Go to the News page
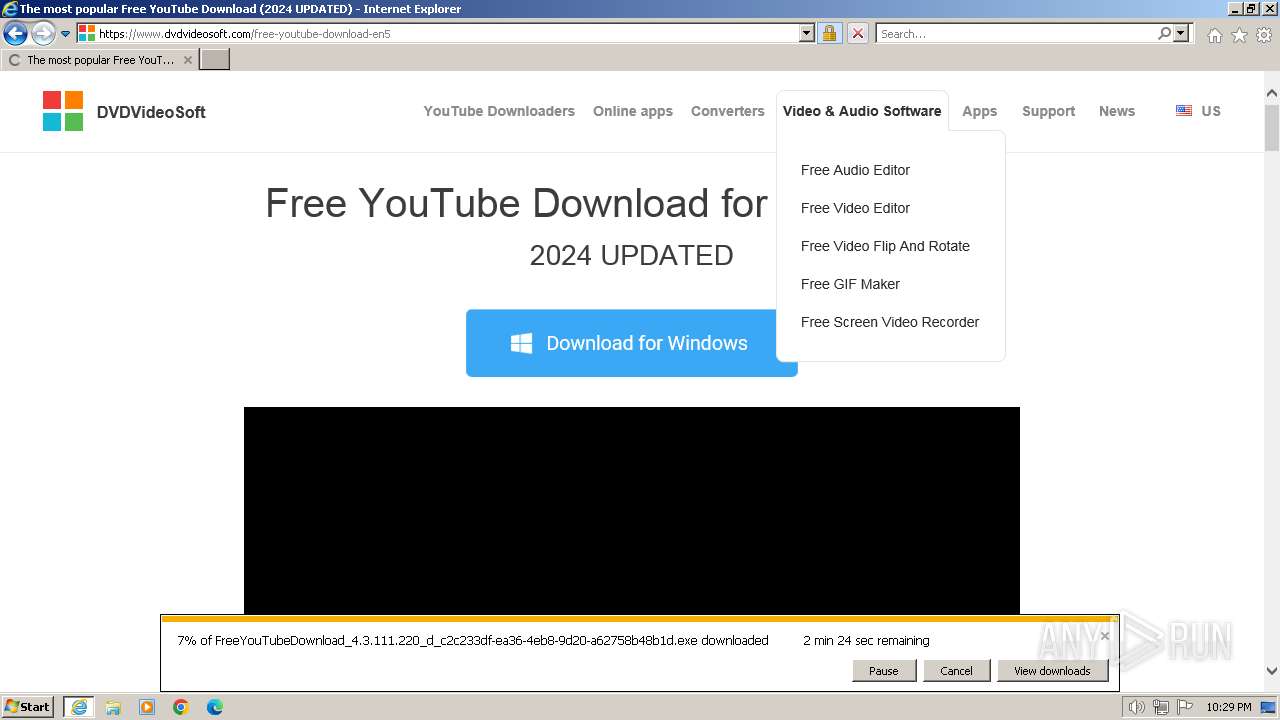This screenshot has height=720, width=1280. click(x=1117, y=111)
